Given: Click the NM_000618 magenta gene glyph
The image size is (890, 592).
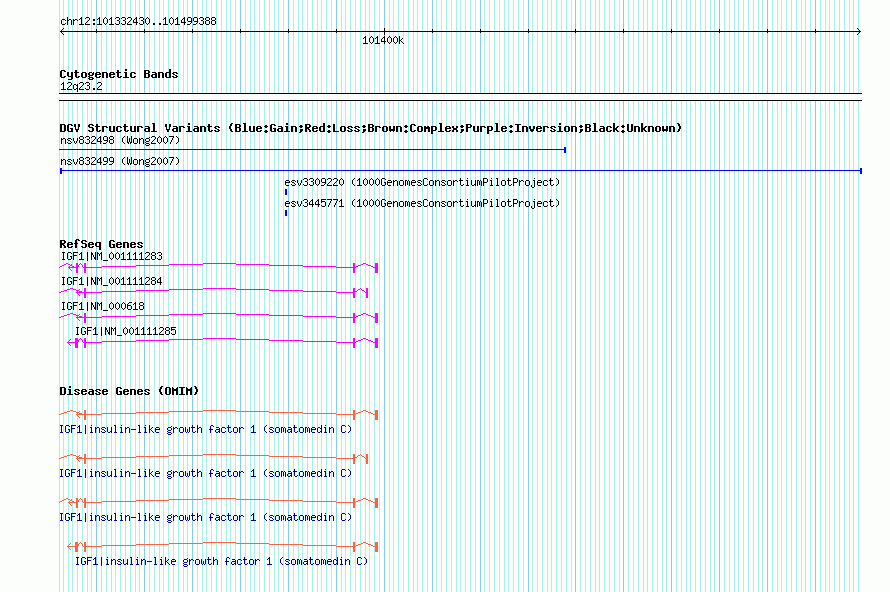Looking at the screenshot, I should pyautogui.click(x=219, y=317).
